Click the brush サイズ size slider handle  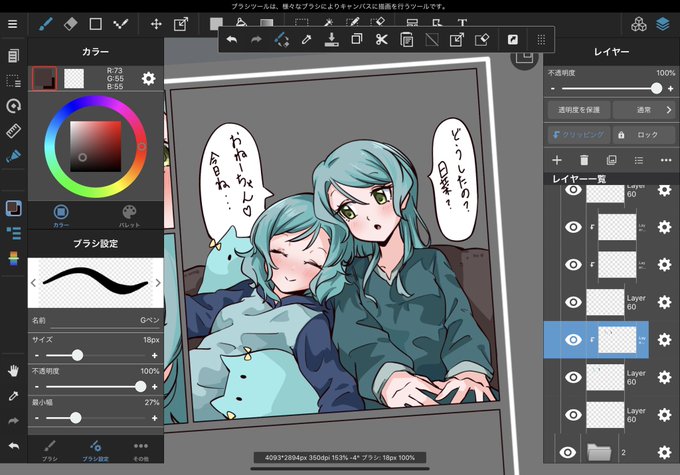pos(77,355)
